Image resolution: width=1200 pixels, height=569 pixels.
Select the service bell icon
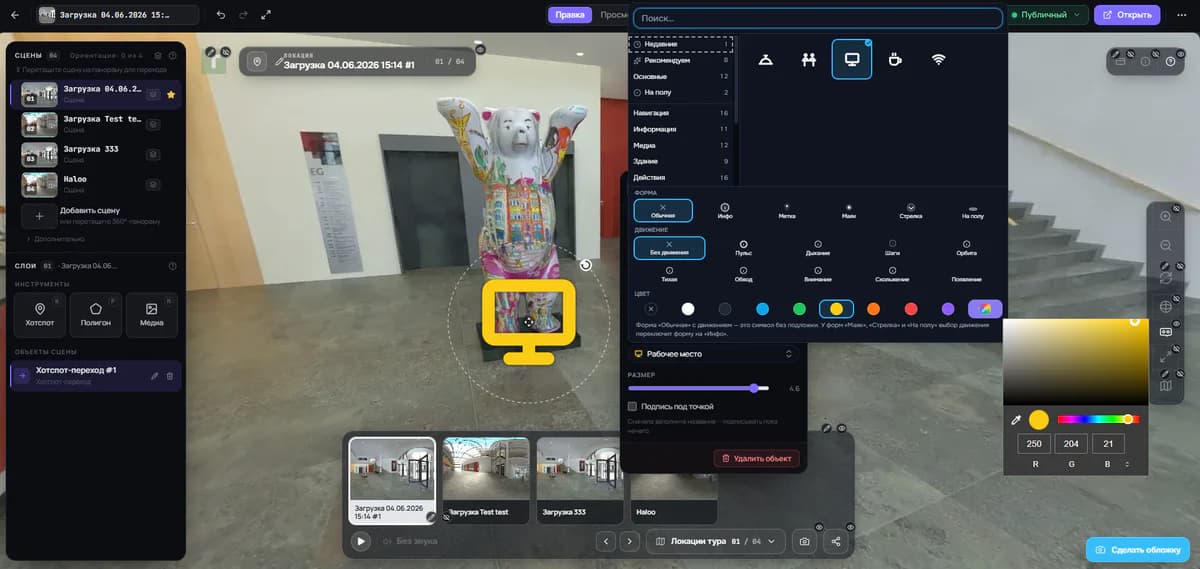click(765, 59)
